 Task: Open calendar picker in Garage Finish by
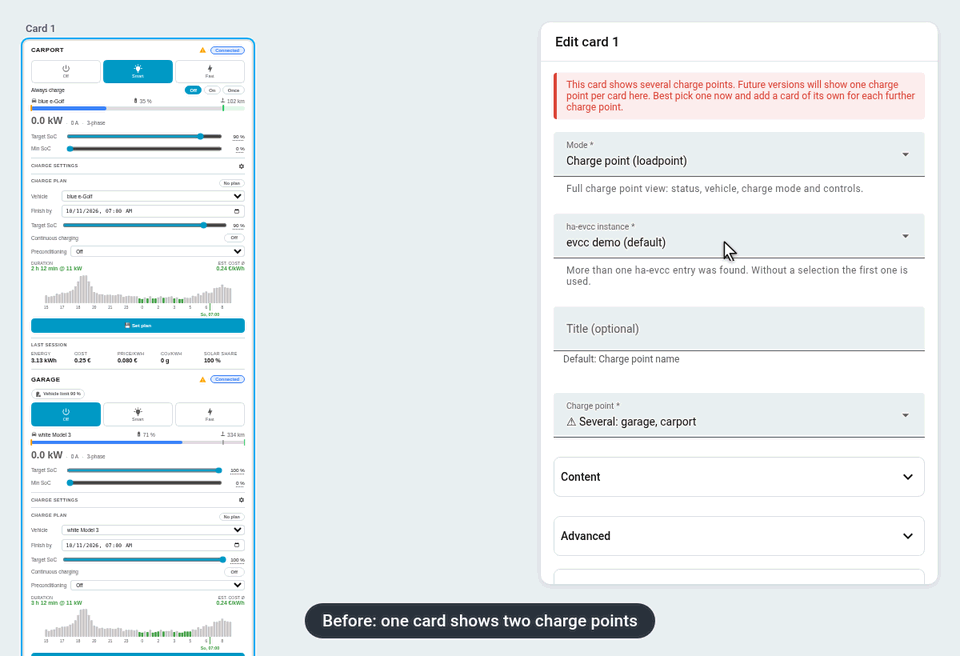pos(237,545)
